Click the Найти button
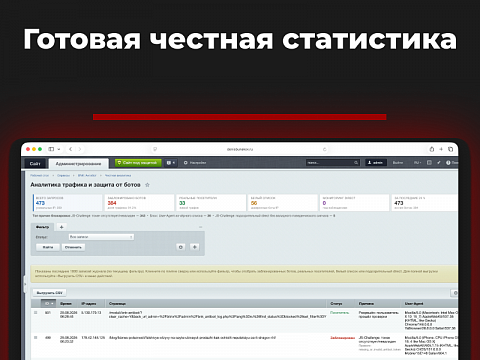The height and width of the screenshot is (360, 480). [48, 247]
